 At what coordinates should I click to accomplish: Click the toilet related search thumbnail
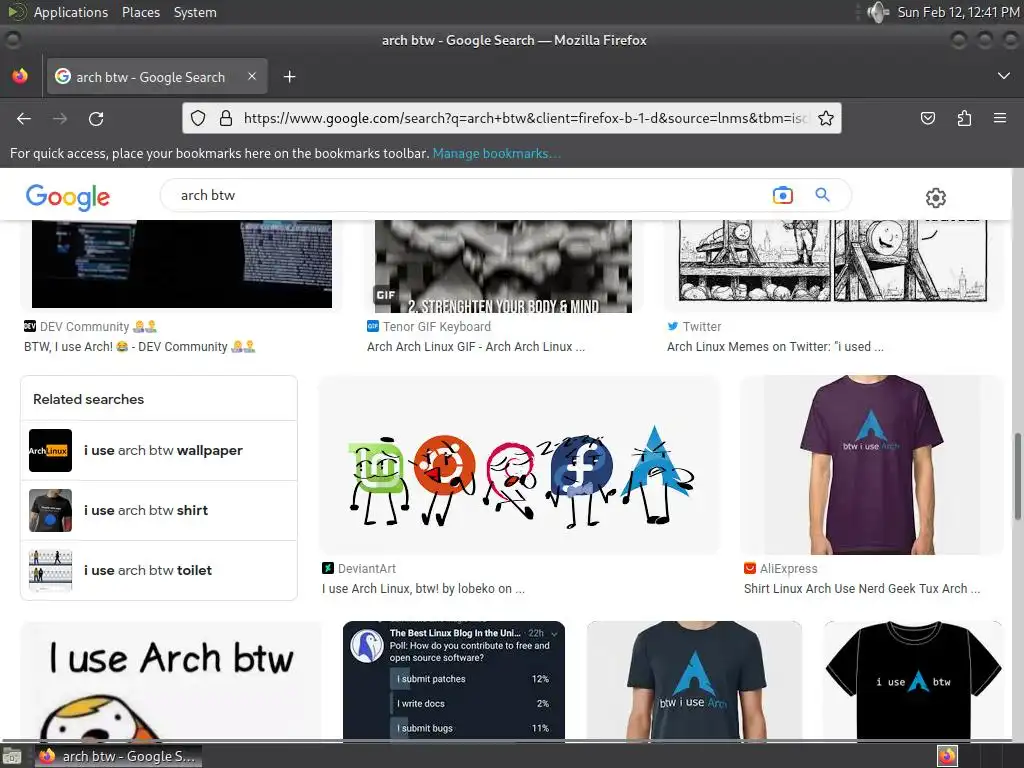pos(50,570)
